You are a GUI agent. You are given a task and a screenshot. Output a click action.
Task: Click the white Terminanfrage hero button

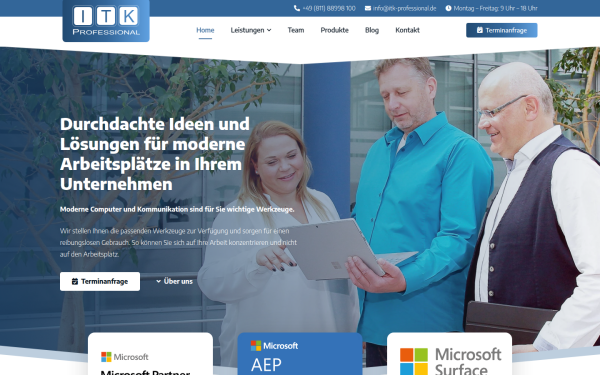[x=100, y=282]
